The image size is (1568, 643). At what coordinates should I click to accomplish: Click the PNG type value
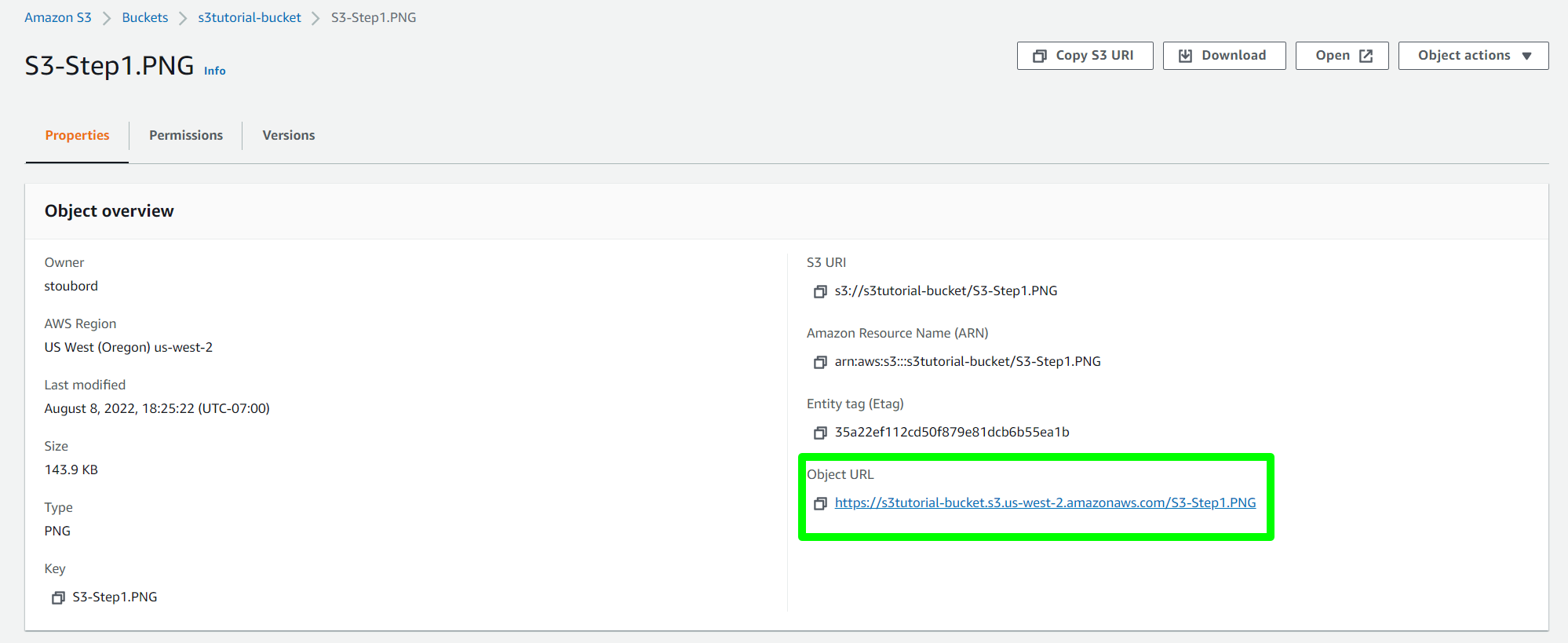pos(57,531)
